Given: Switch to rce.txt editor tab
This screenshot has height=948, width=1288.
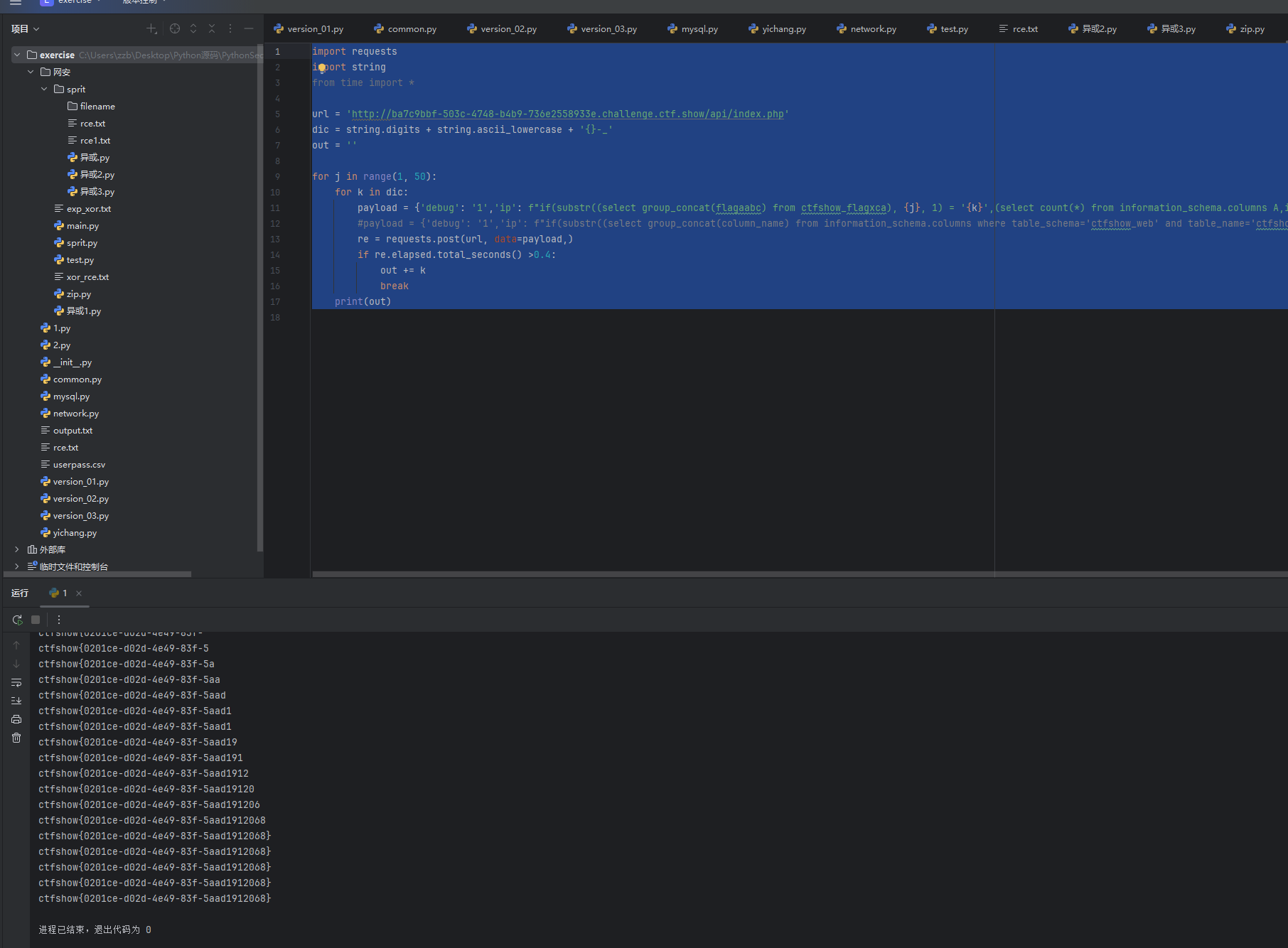Looking at the screenshot, I should click(x=1019, y=29).
